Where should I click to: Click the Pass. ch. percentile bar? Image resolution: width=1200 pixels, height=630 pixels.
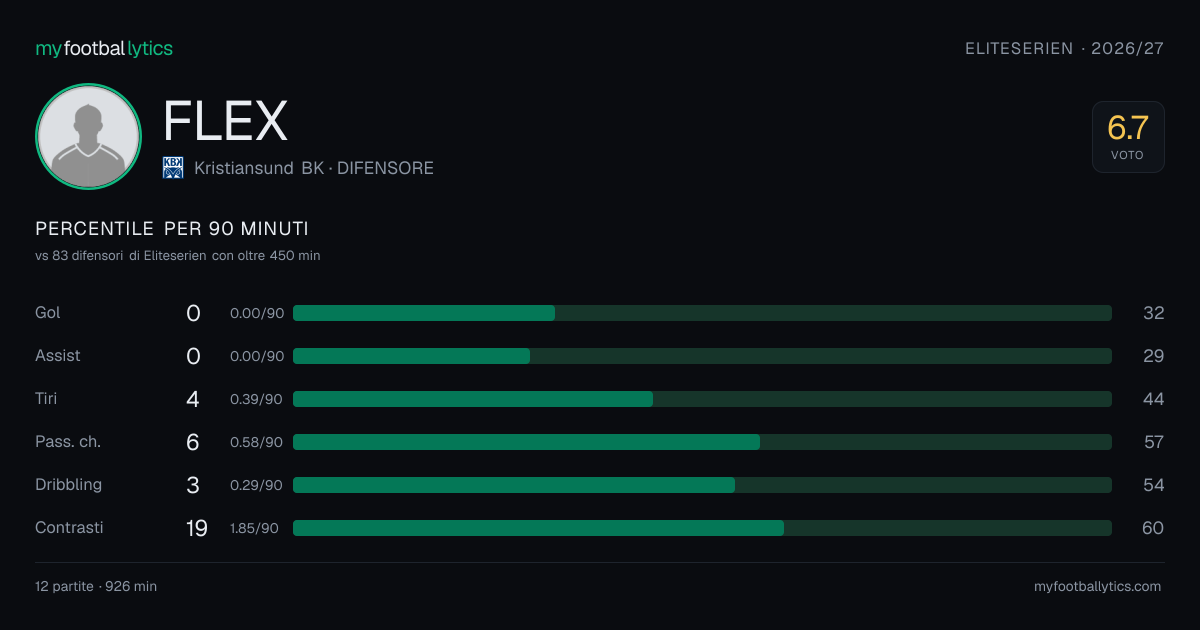[702, 442]
